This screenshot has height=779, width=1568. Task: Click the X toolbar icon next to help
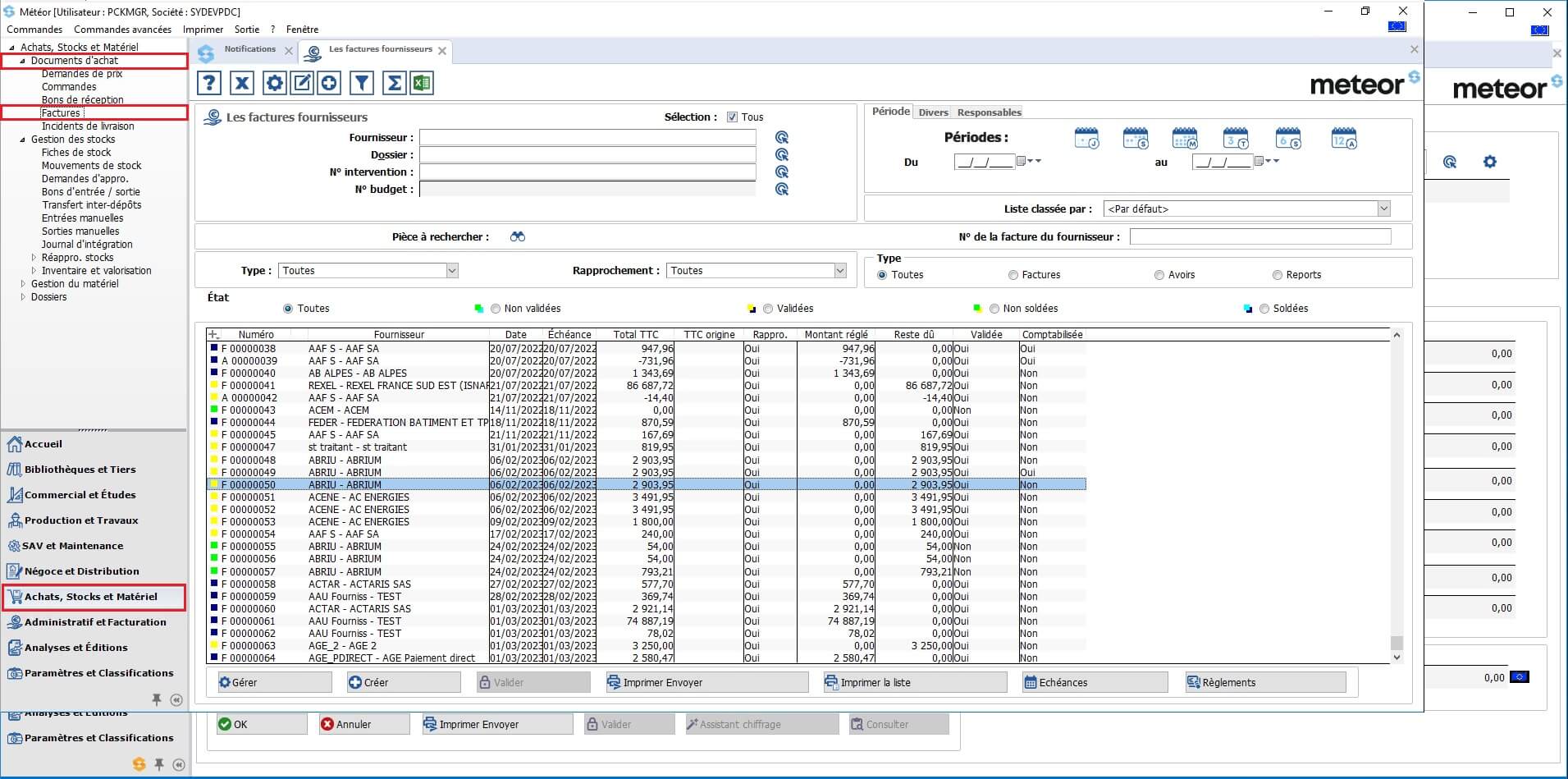coord(242,83)
